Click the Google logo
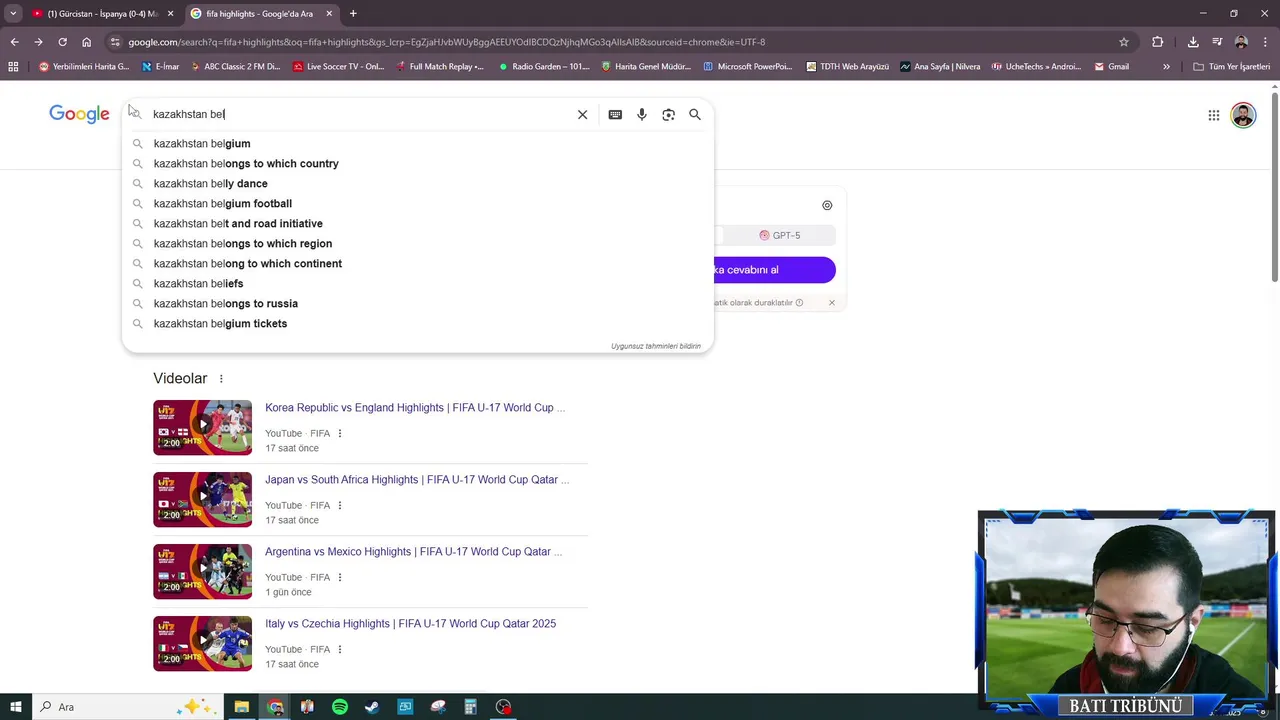 [x=79, y=114]
